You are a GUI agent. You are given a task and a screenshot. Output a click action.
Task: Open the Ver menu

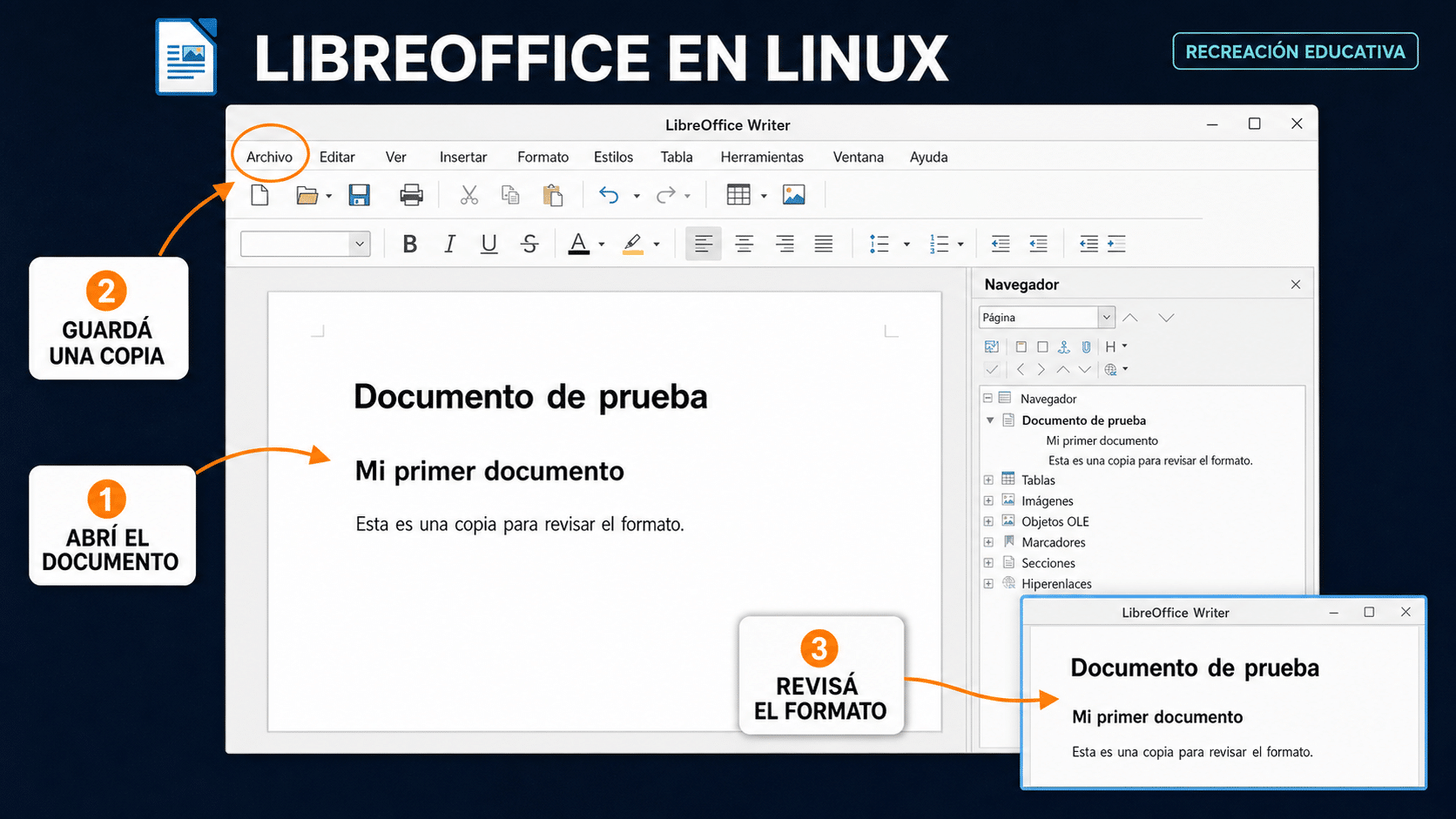point(396,157)
